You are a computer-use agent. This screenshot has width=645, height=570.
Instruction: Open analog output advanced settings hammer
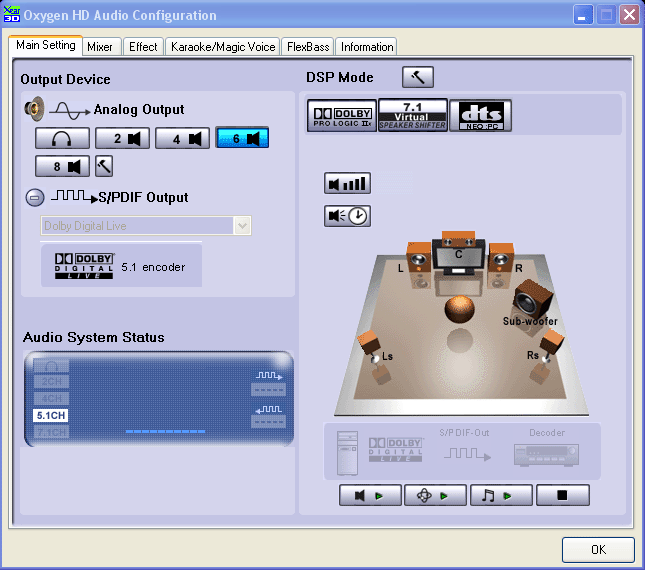pyautogui.click(x=104, y=166)
